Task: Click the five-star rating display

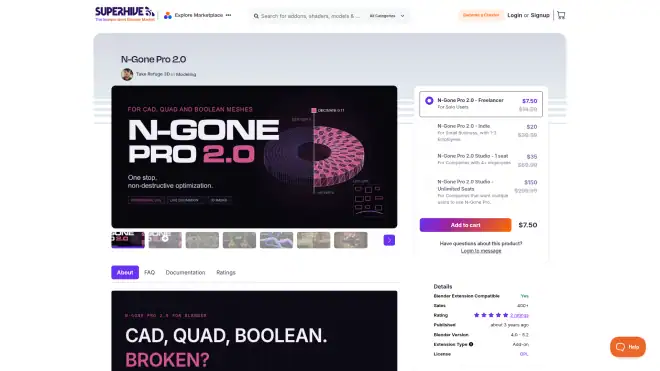Action: pos(491,315)
